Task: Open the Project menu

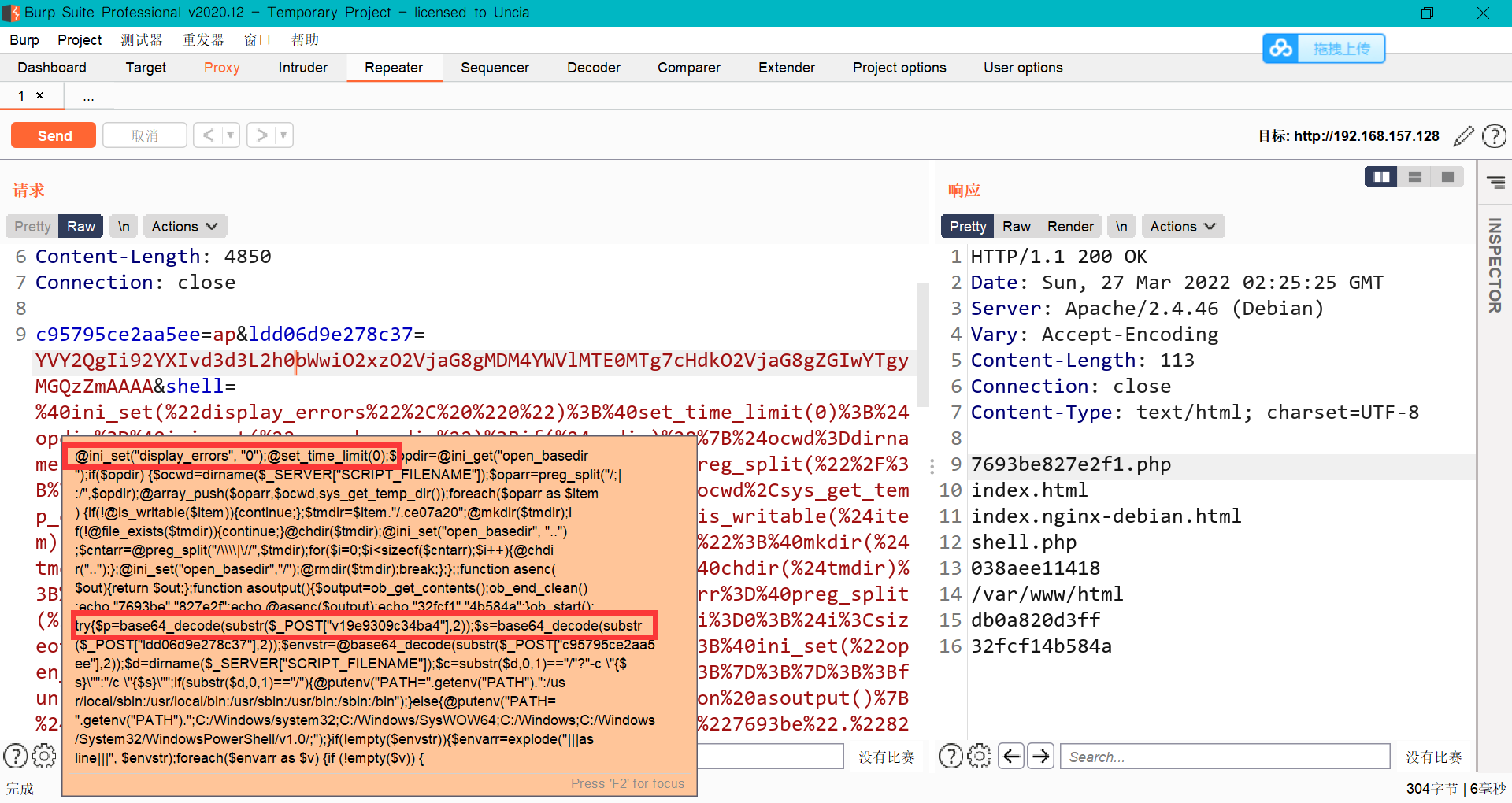Action: [x=80, y=40]
